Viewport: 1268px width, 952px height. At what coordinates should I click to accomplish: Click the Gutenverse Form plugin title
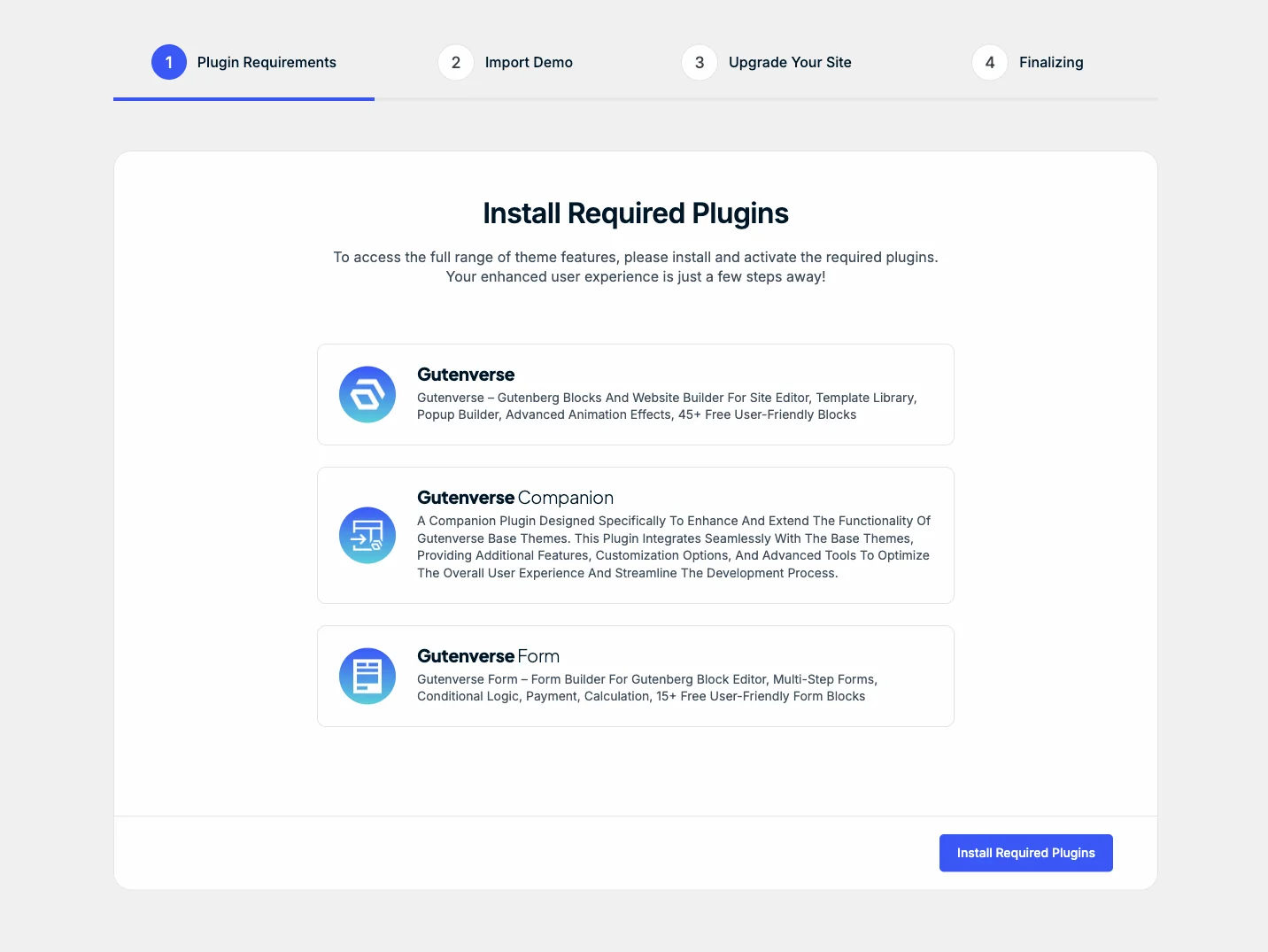click(x=488, y=656)
